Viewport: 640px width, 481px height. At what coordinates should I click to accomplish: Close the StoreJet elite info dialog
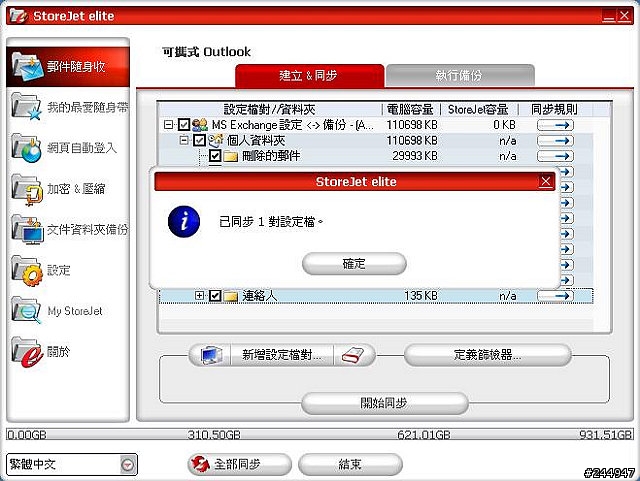pyautogui.click(x=546, y=181)
